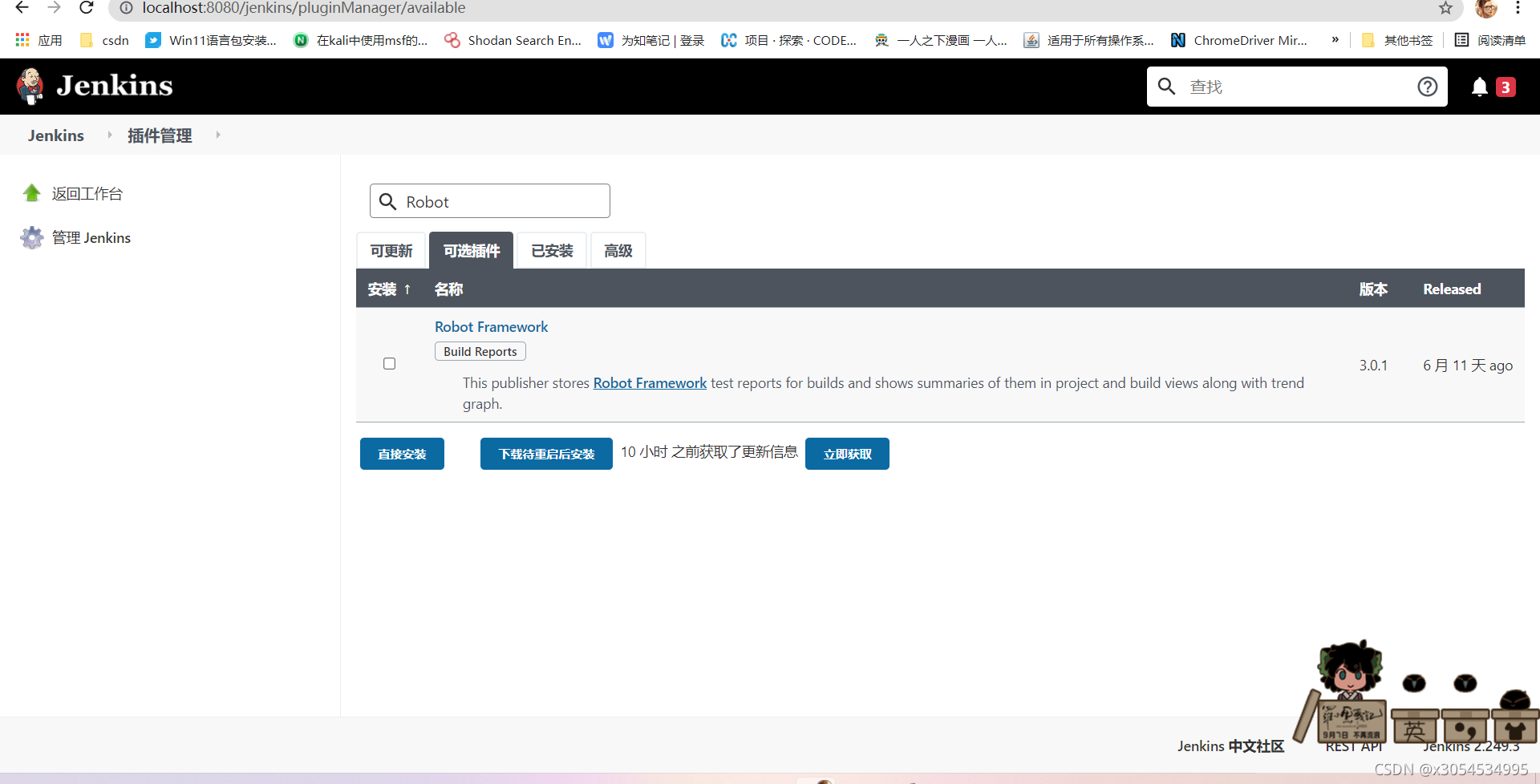Click the browser address bar URL

pos(303,8)
